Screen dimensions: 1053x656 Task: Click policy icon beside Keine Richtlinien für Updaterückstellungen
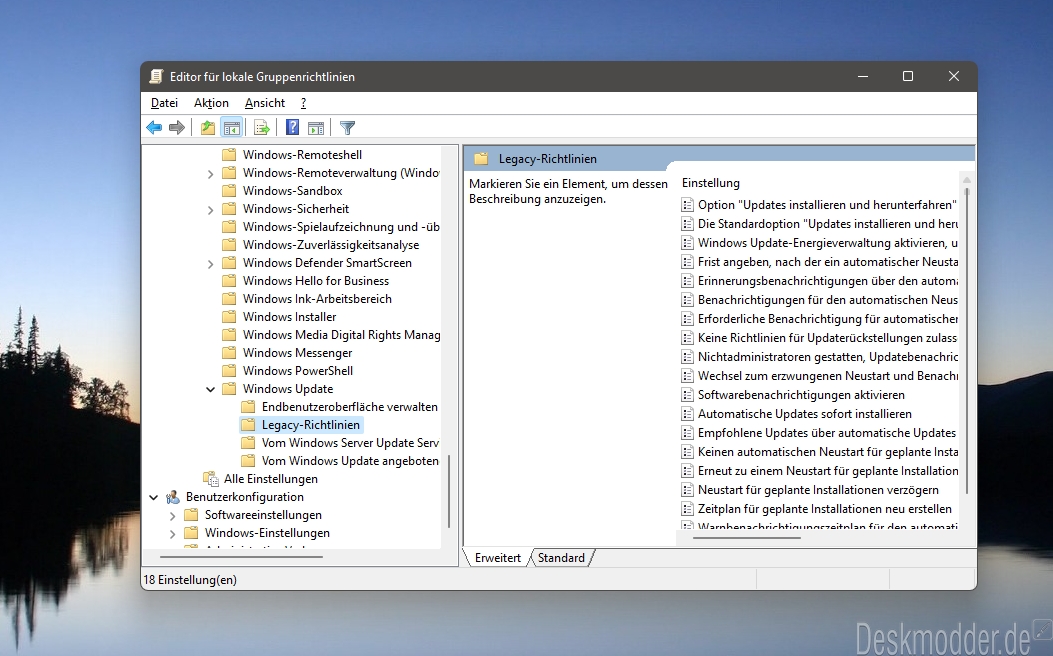[x=687, y=338]
